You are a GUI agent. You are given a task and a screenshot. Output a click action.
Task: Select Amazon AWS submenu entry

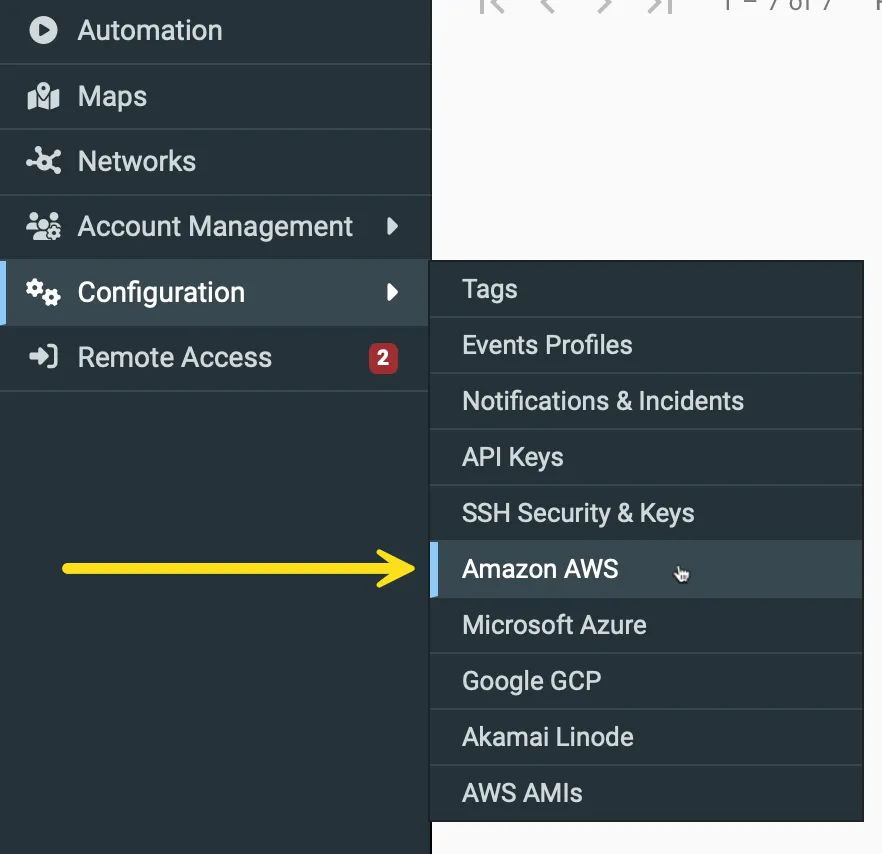point(646,569)
